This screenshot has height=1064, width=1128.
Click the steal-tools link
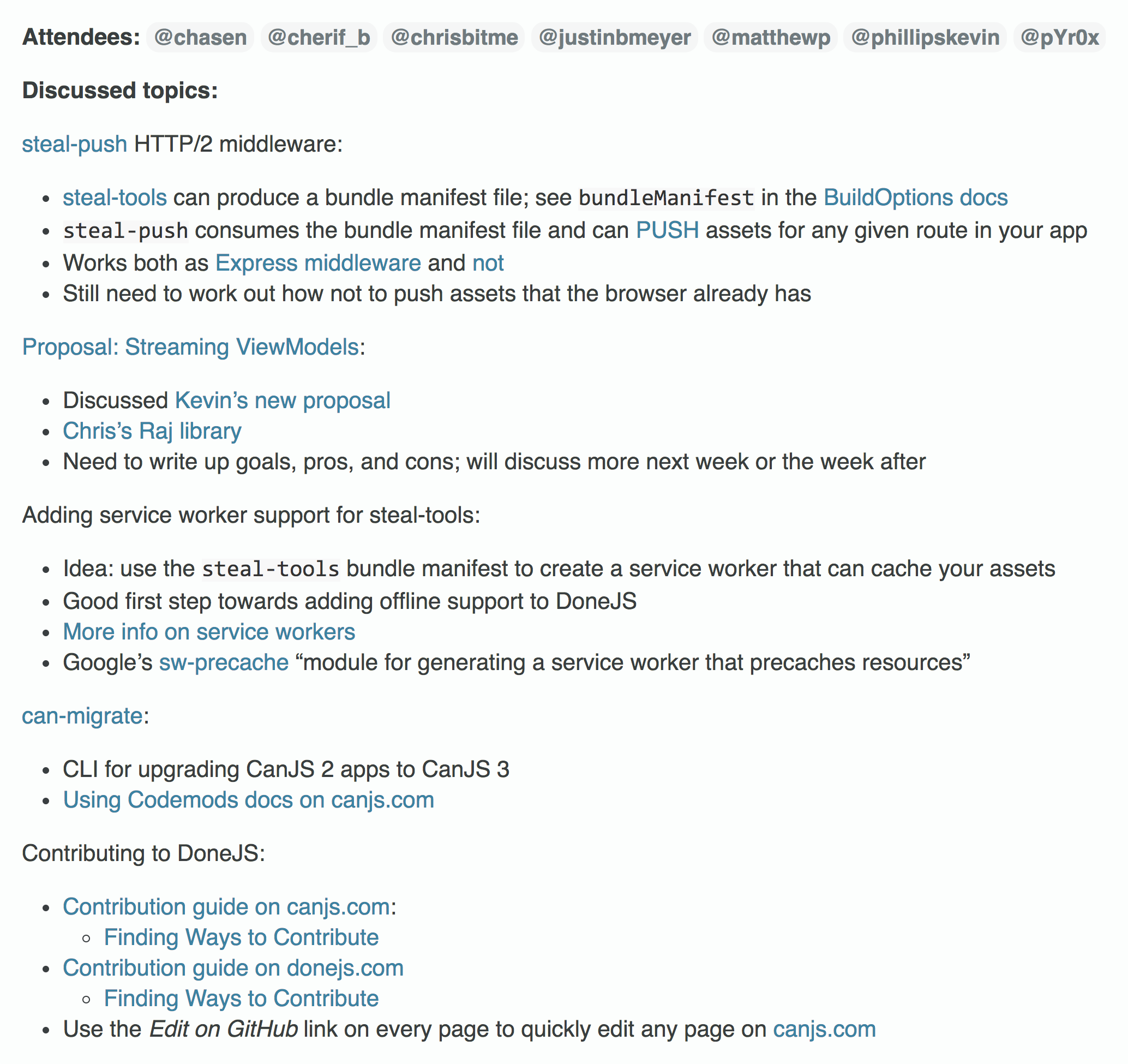pos(115,198)
